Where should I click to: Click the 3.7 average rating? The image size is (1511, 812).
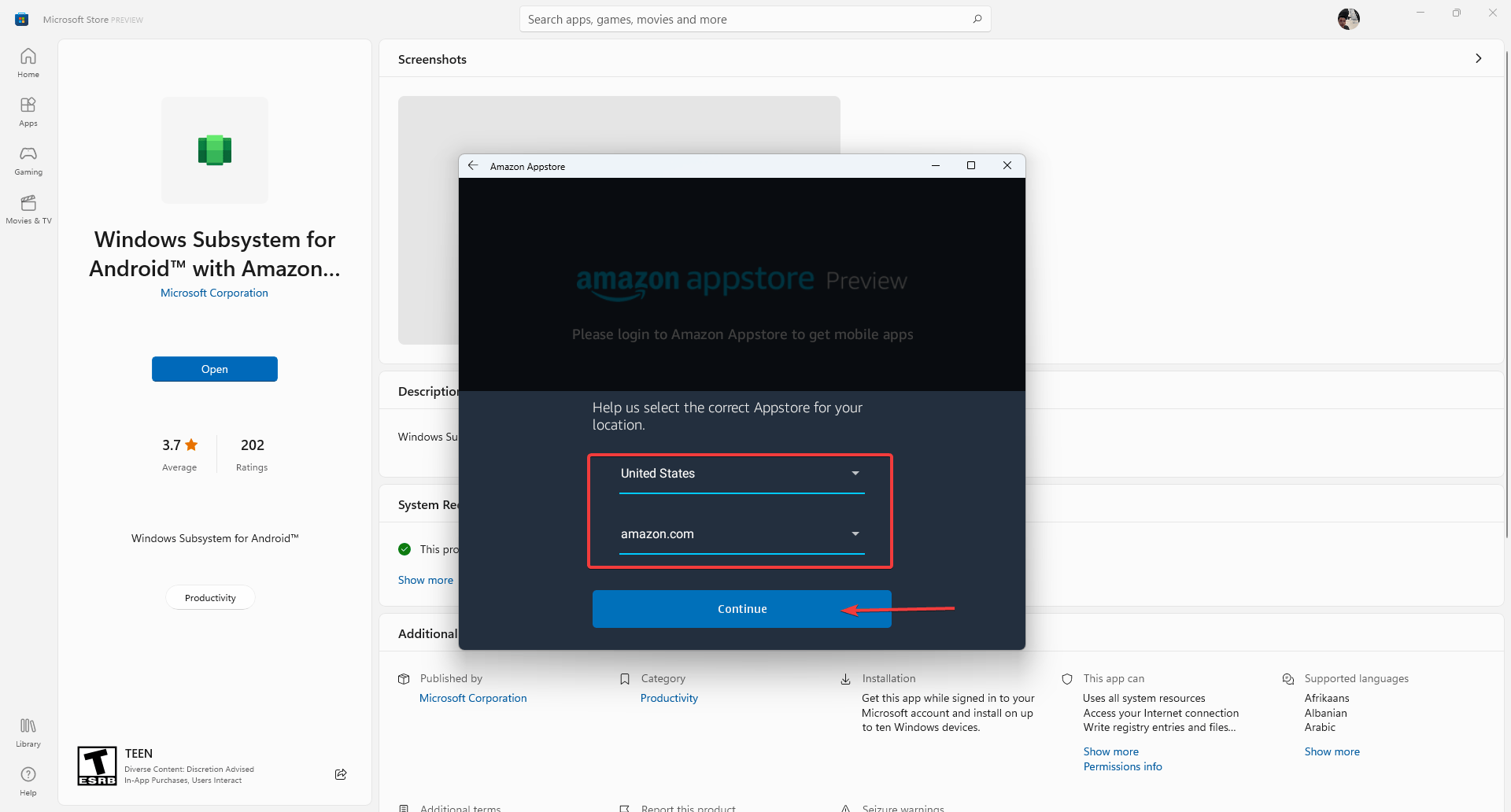179,445
